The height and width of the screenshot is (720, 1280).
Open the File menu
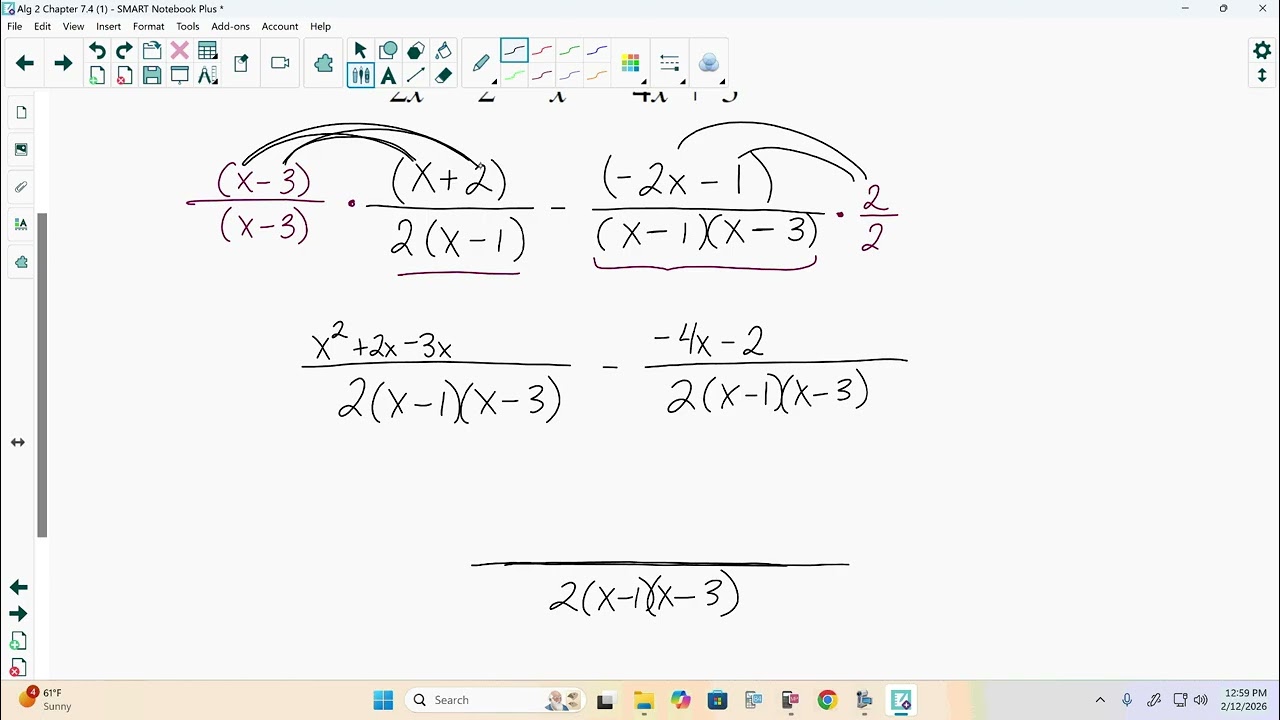14,26
